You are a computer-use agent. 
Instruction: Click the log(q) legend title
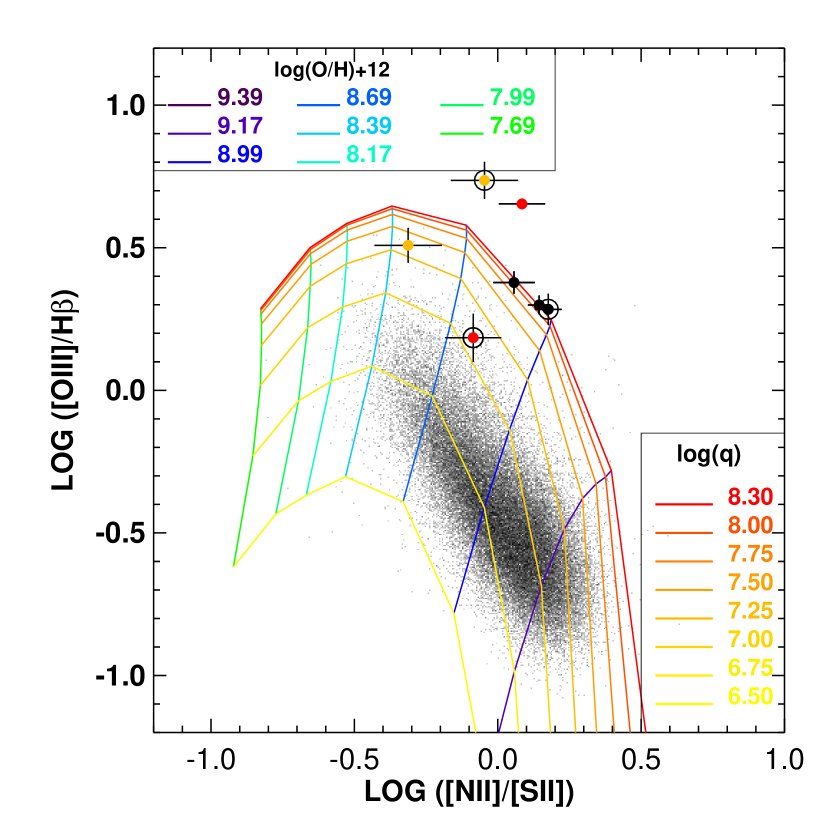[709, 454]
